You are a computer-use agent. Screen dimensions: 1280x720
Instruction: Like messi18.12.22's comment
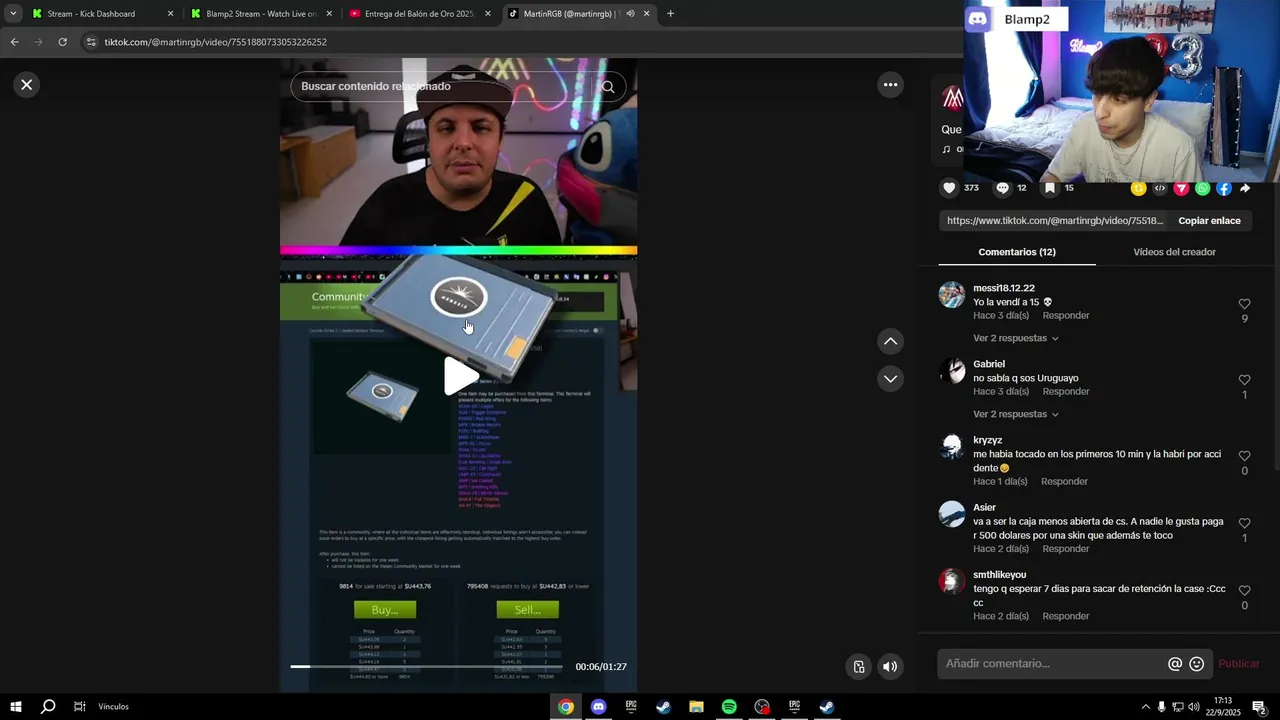1244,304
